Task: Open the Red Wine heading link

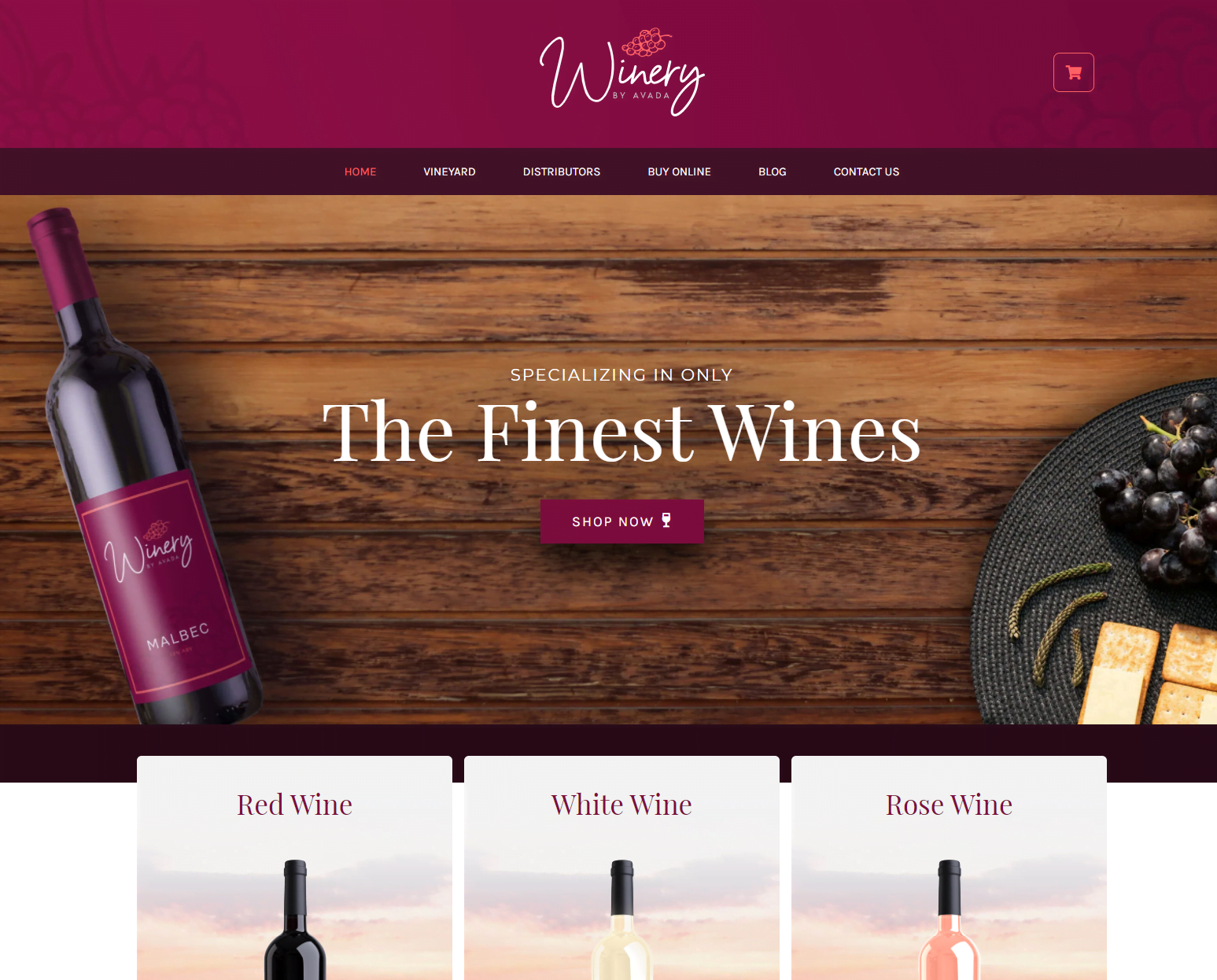Action: click(x=295, y=805)
